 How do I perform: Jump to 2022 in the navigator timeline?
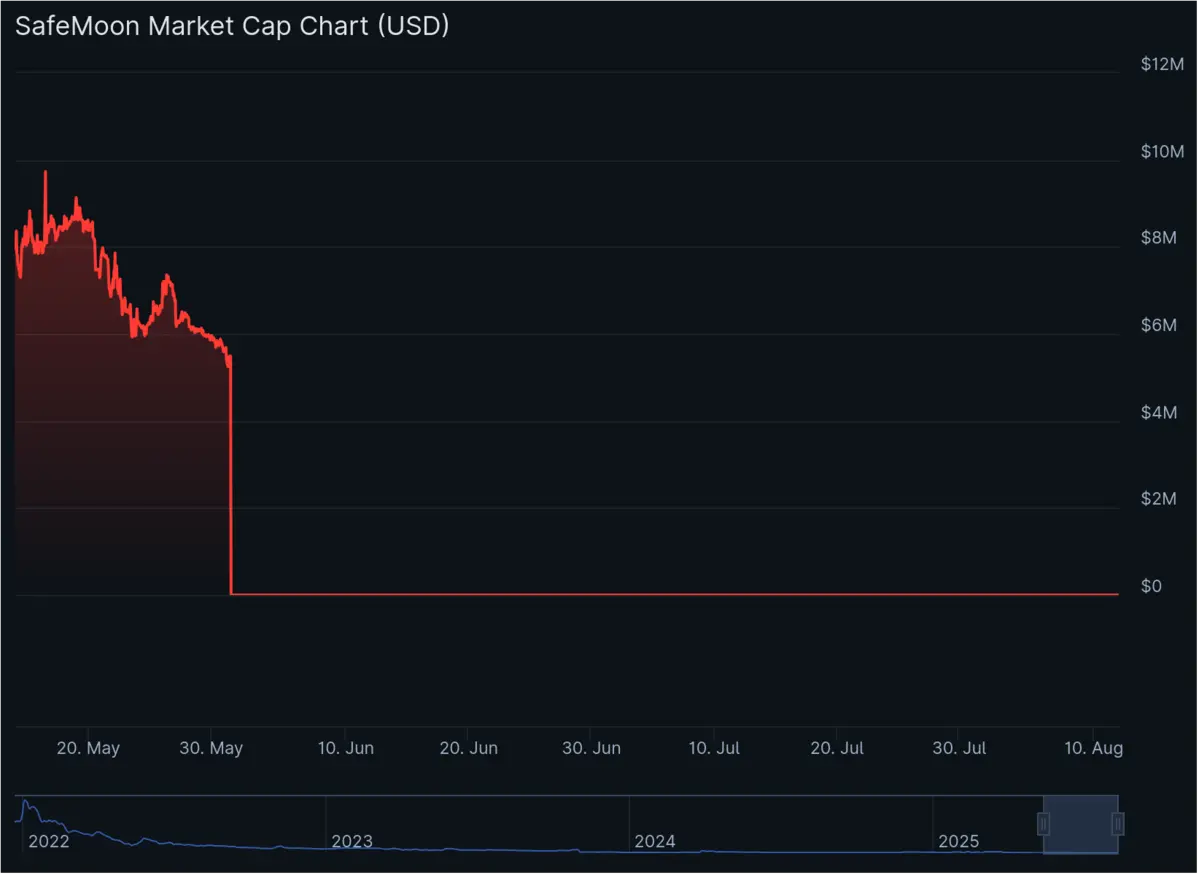[x=48, y=842]
